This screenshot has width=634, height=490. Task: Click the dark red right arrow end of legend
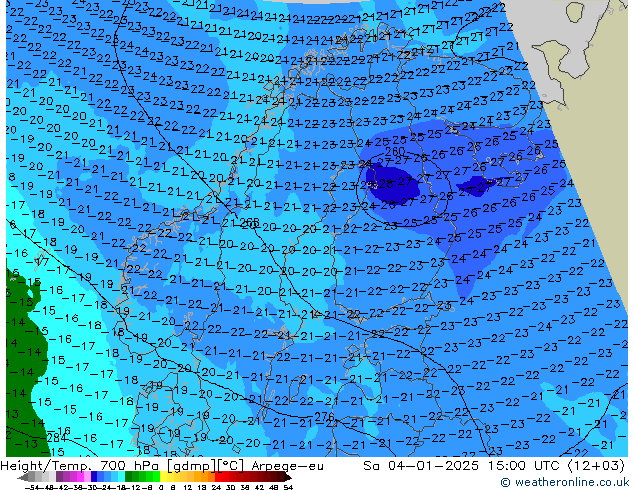point(288,477)
